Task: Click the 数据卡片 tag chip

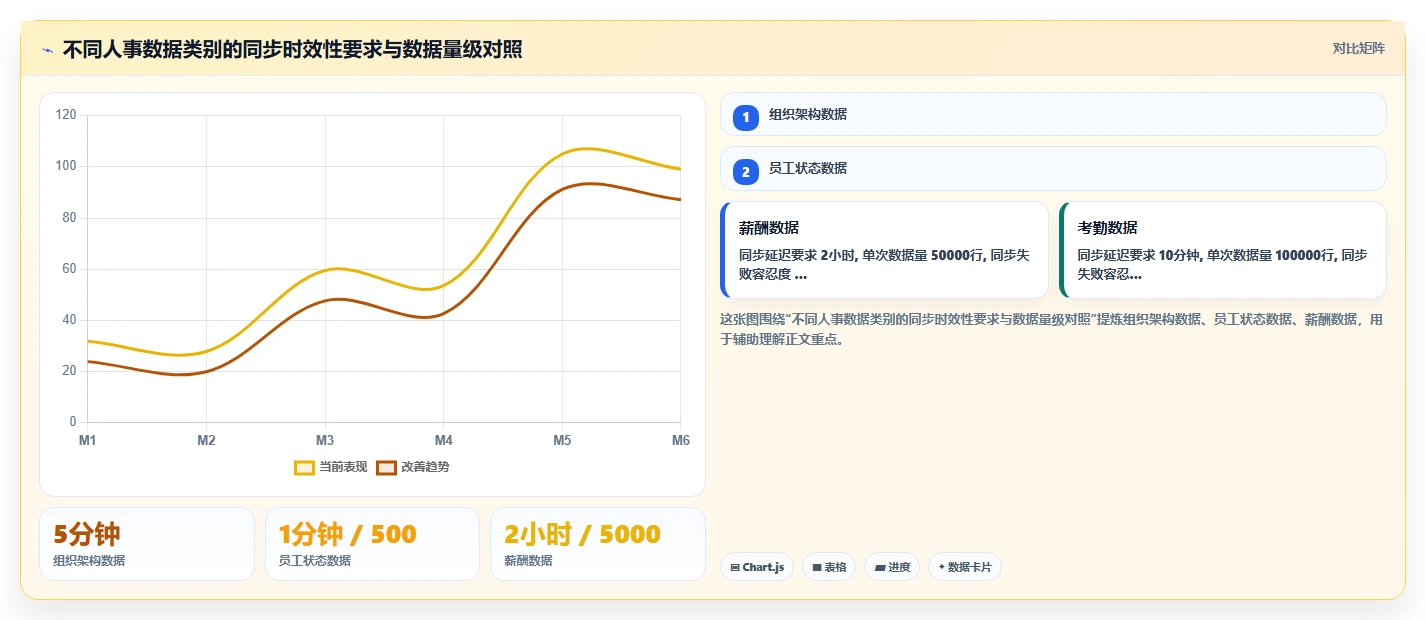Action: tap(965, 567)
